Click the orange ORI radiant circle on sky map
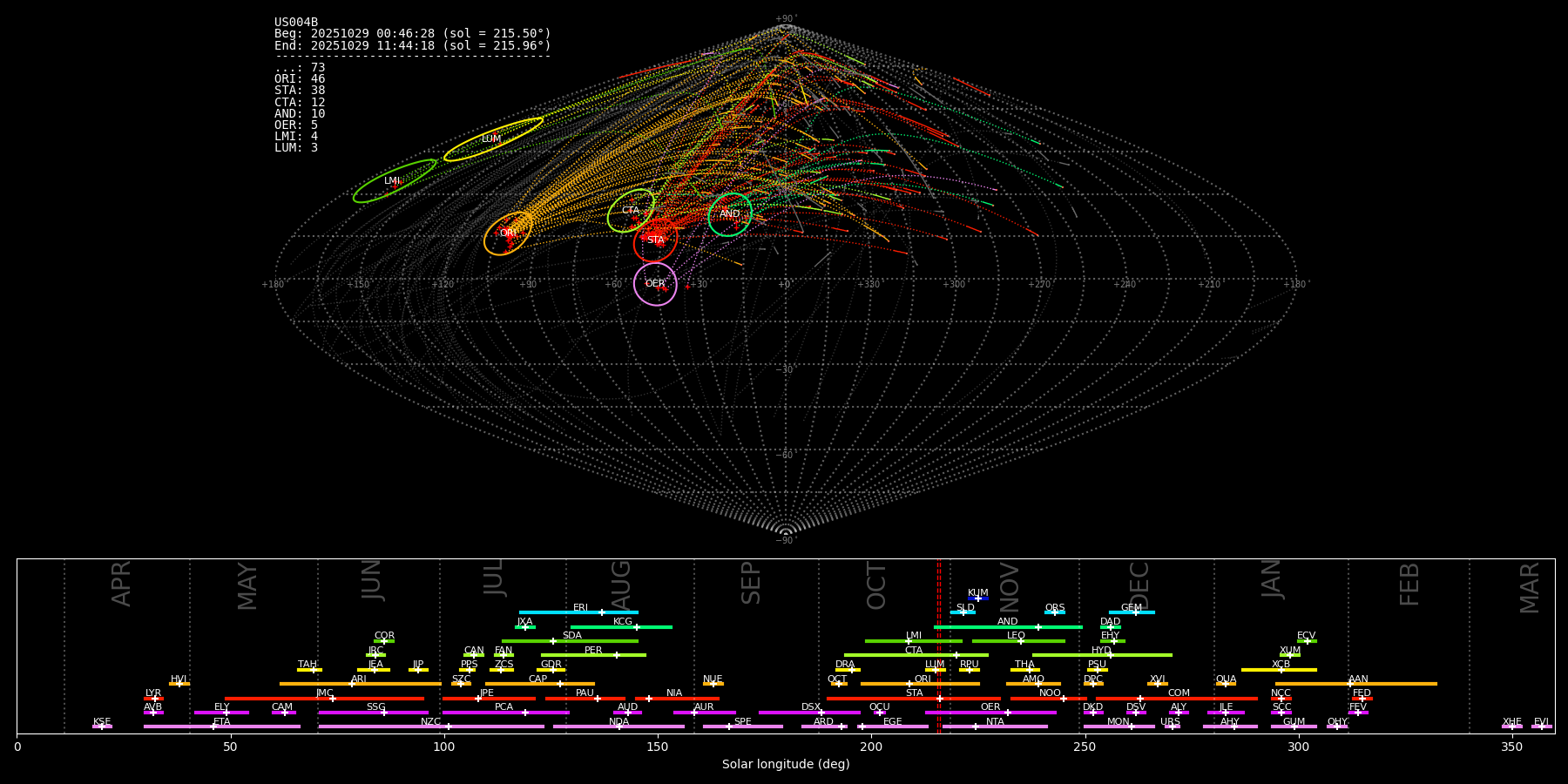This screenshot has width=1568, height=784. (x=508, y=233)
